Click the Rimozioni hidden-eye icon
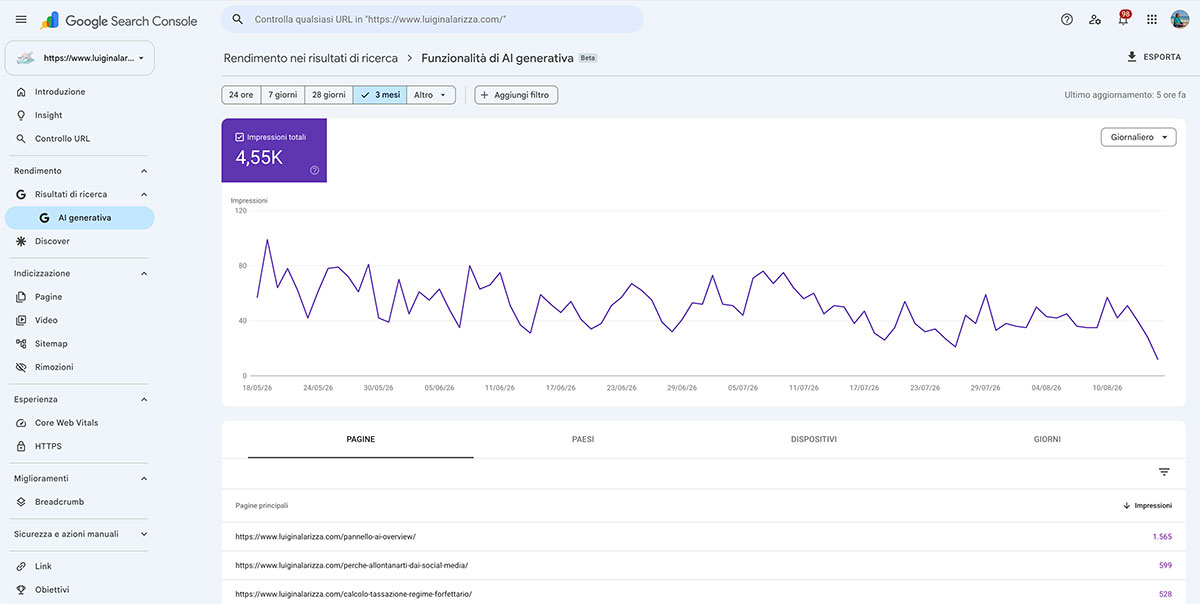 click(x=23, y=367)
